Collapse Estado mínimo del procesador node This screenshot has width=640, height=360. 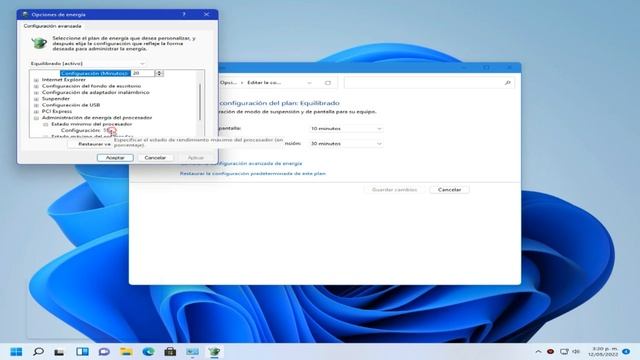pyautogui.click(x=46, y=124)
